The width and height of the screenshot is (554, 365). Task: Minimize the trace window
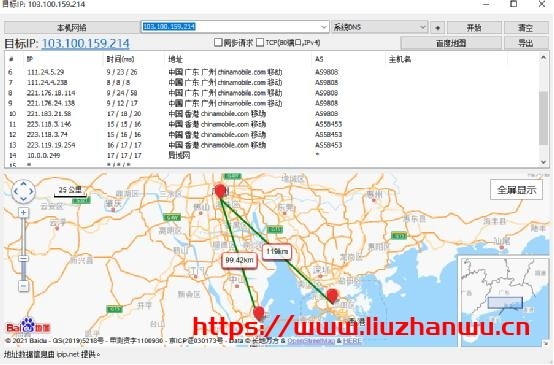(486, 4)
